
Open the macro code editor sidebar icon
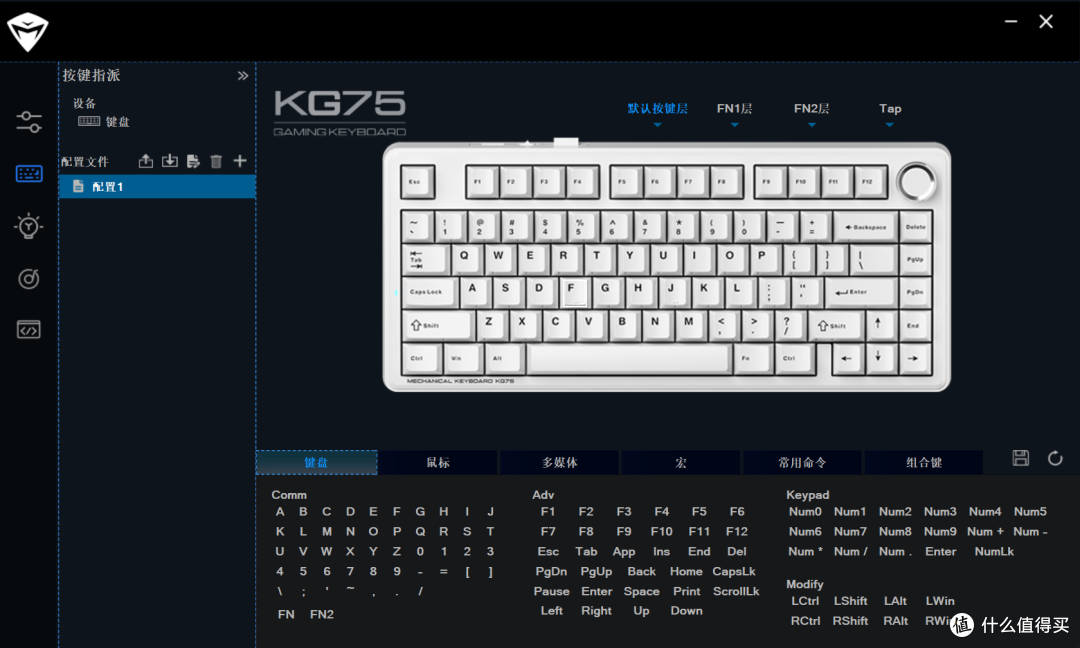pyautogui.click(x=29, y=329)
